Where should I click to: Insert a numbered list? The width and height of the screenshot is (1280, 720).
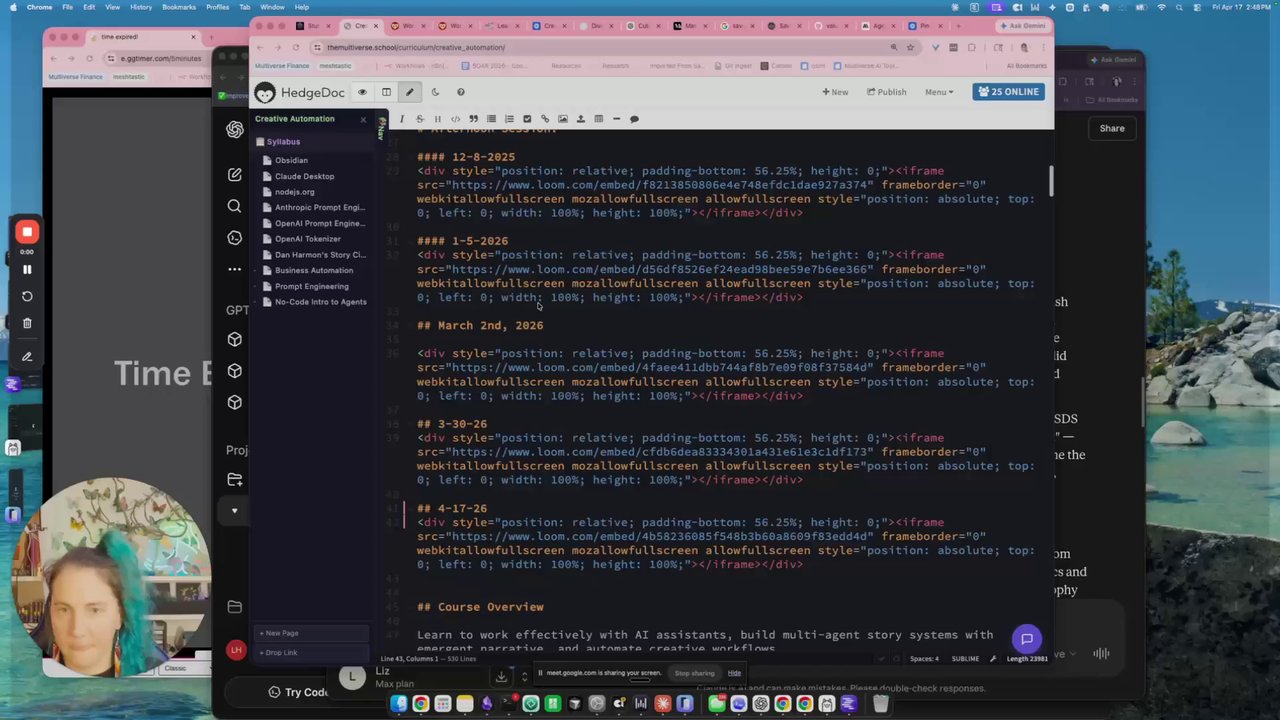[509, 119]
